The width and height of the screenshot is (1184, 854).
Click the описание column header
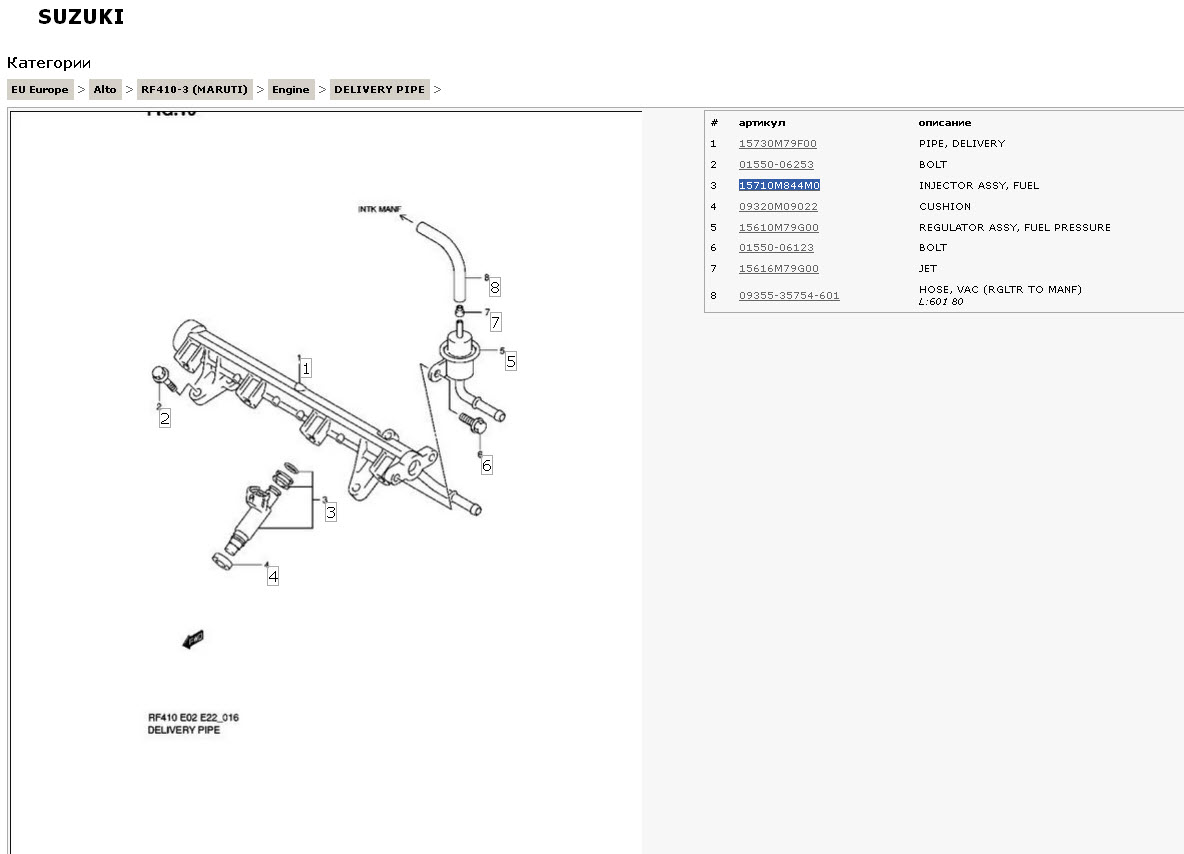(945, 122)
